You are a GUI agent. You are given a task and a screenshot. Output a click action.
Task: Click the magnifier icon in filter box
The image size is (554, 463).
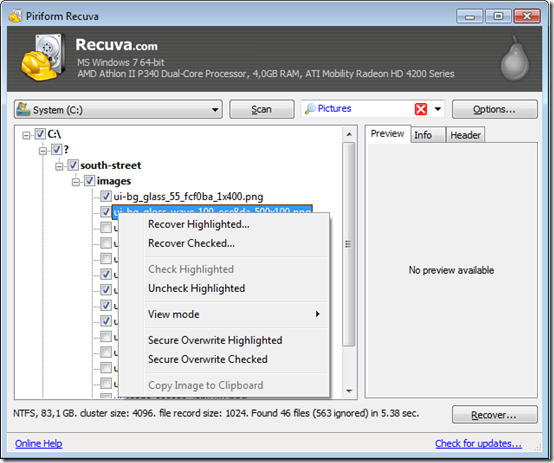pyautogui.click(x=310, y=109)
